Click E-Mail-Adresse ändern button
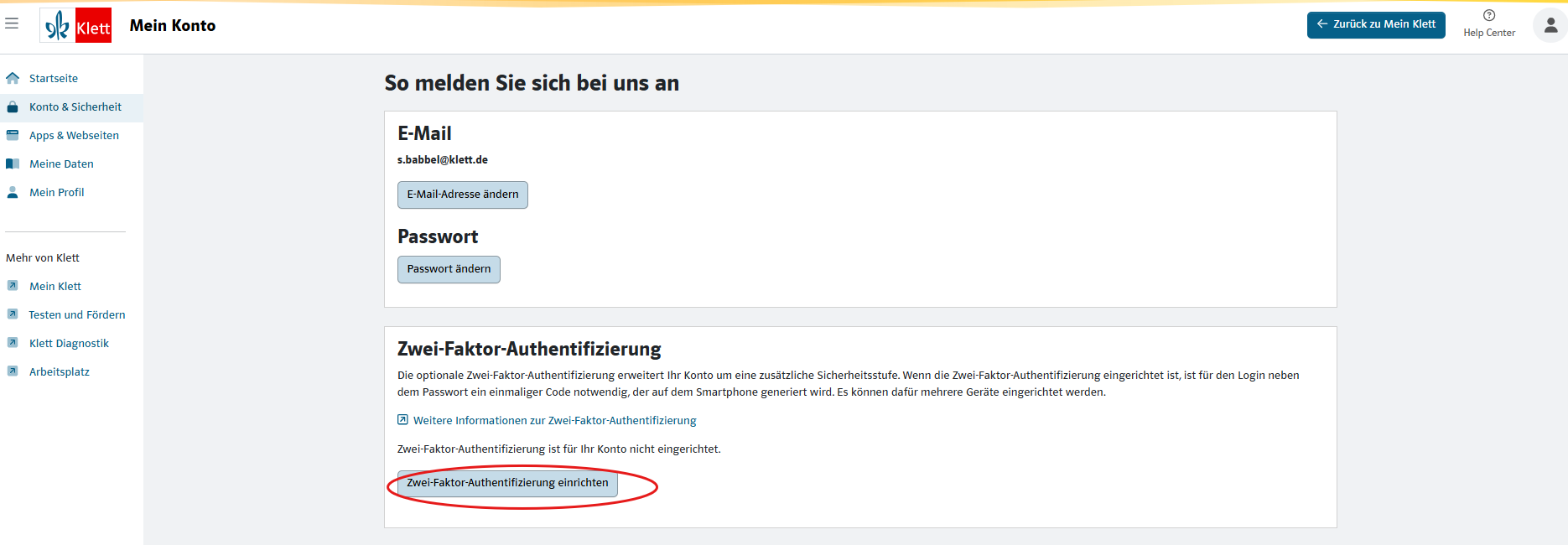1568x545 pixels. [x=463, y=195]
